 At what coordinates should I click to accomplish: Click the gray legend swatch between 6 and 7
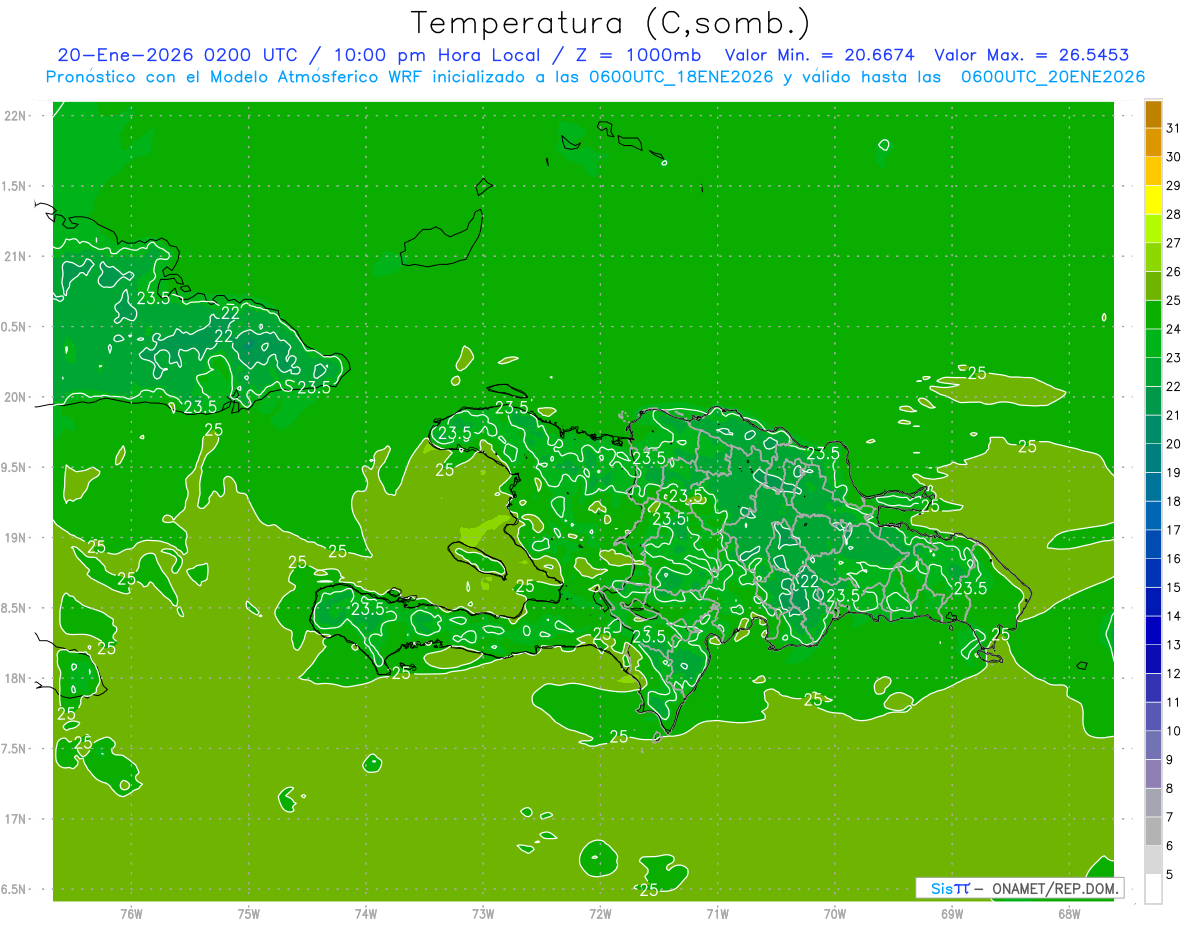(1153, 832)
